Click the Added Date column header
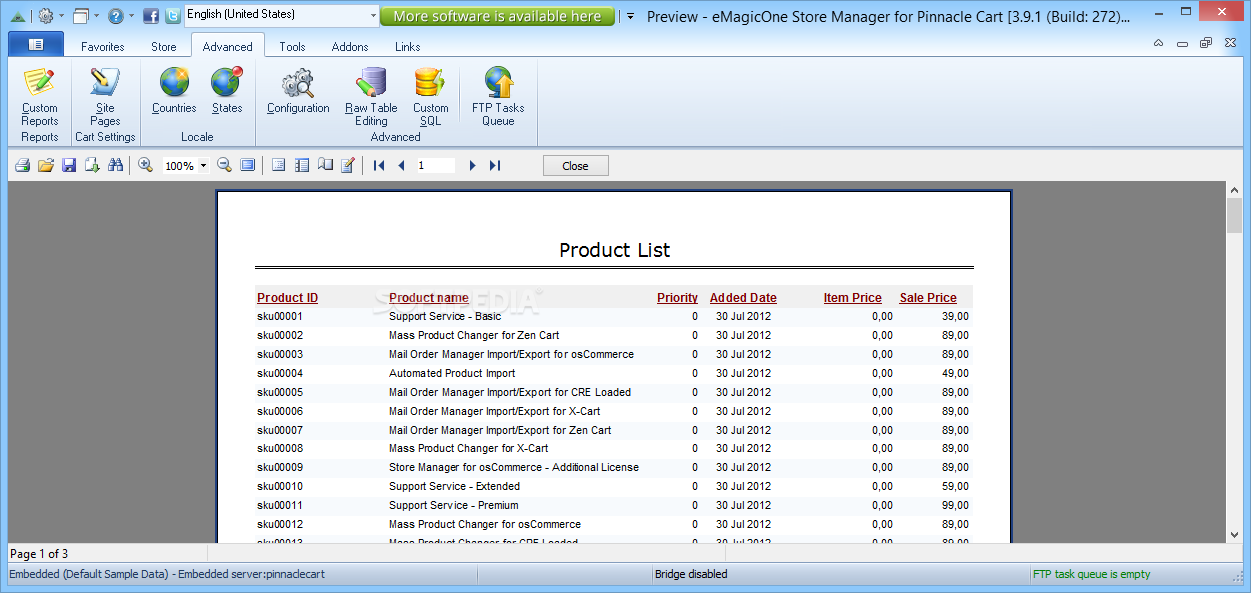Image resolution: width=1251 pixels, height=593 pixels. click(743, 298)
